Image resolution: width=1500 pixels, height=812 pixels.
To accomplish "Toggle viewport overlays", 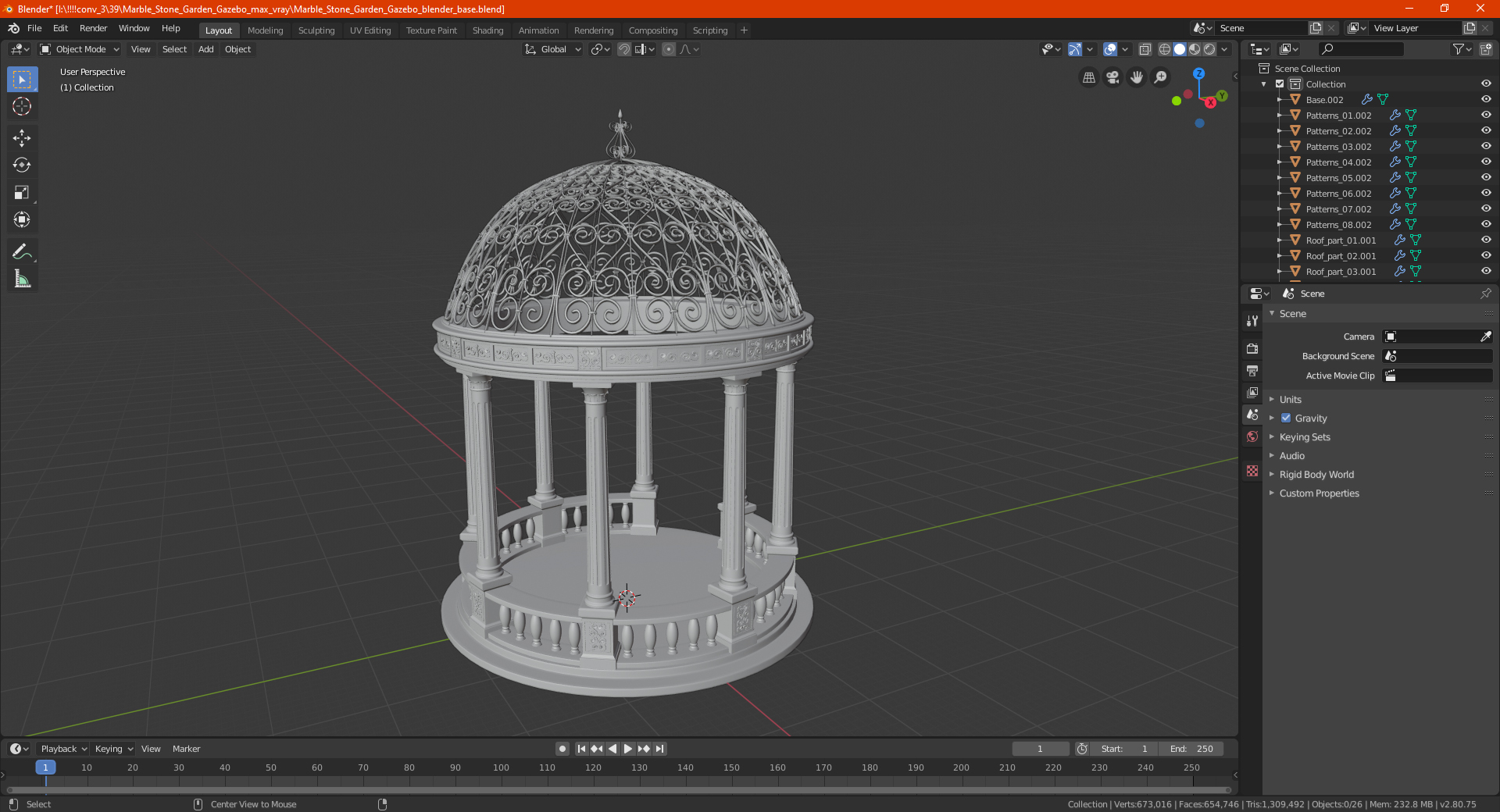I will tap(1110, 49).
